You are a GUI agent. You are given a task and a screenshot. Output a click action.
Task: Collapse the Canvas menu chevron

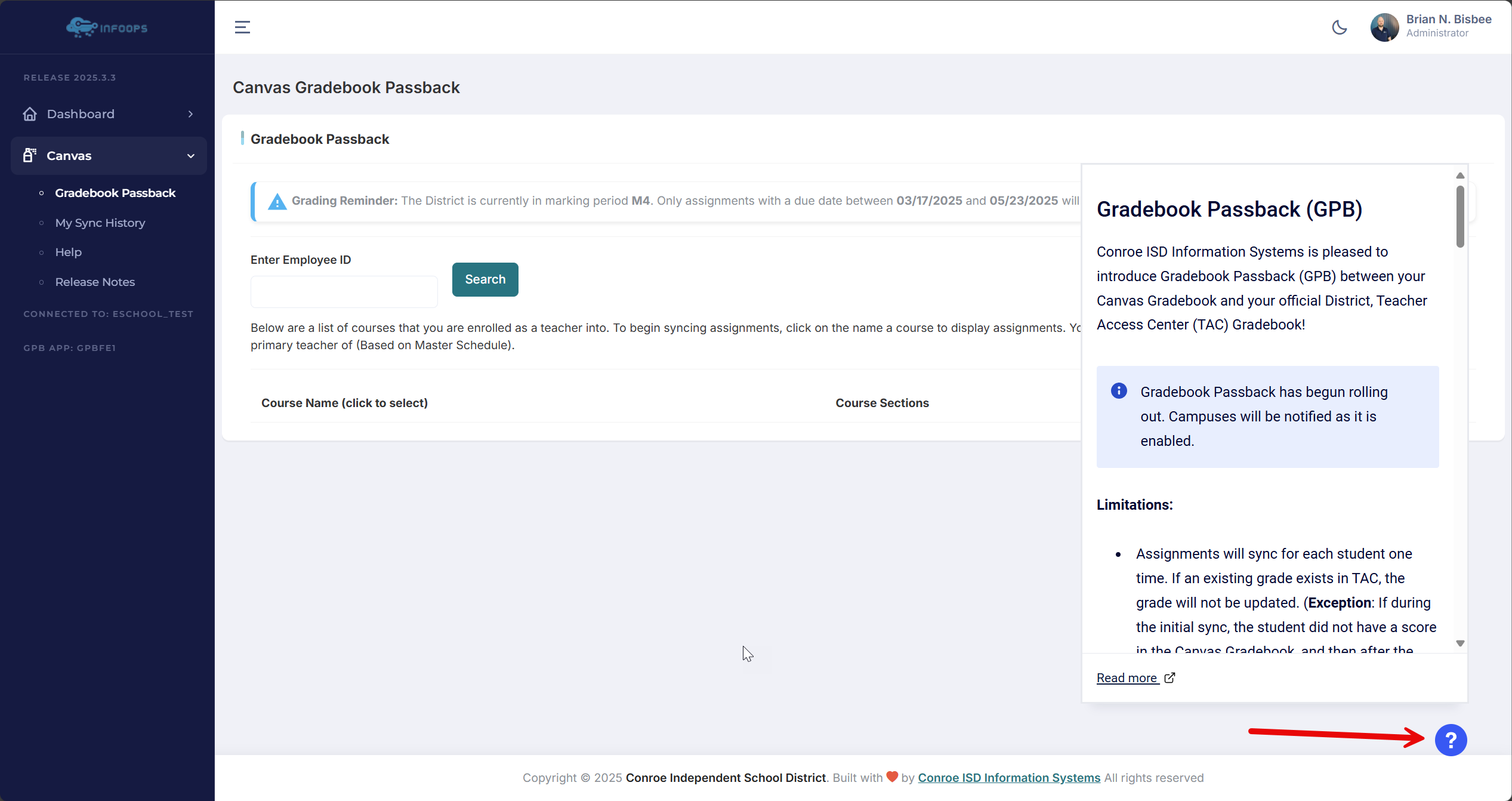click(191, 156)
